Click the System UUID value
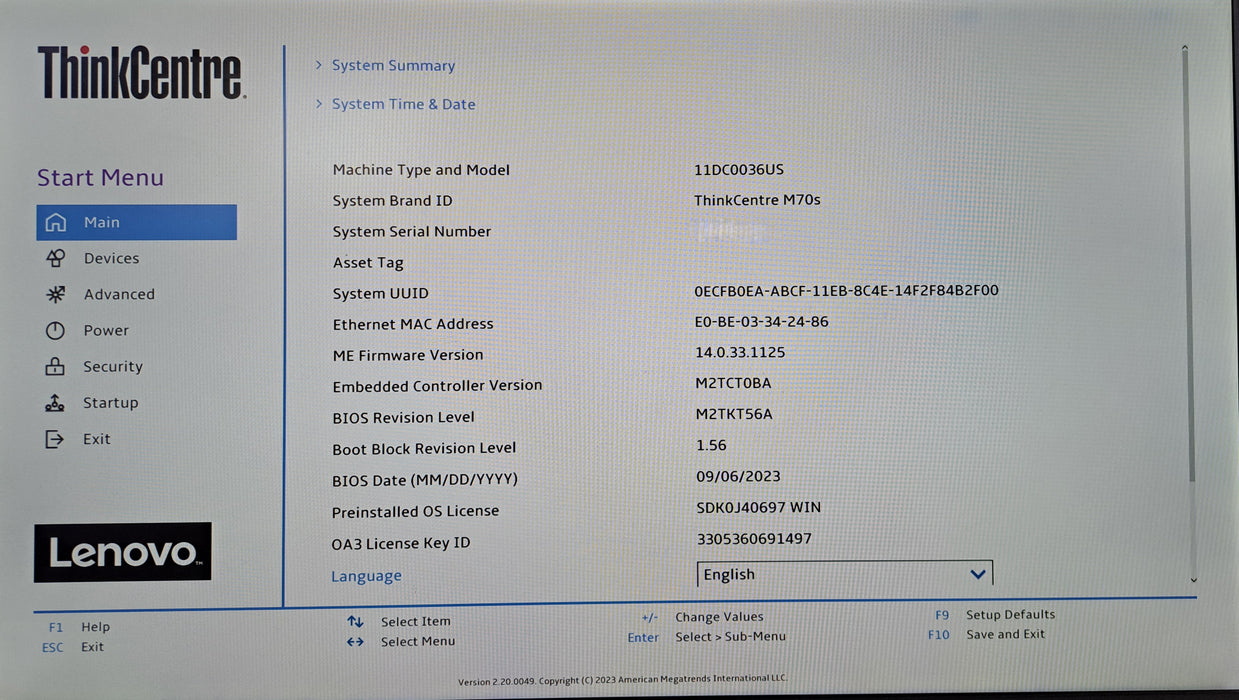Screen dimensions: 1239x700 point(846,291)
